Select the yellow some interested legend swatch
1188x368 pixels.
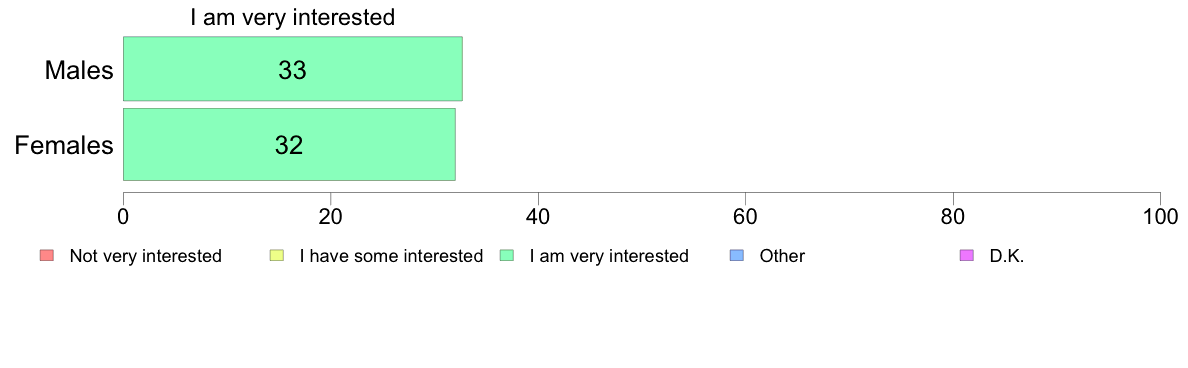[x=277, y=255]
